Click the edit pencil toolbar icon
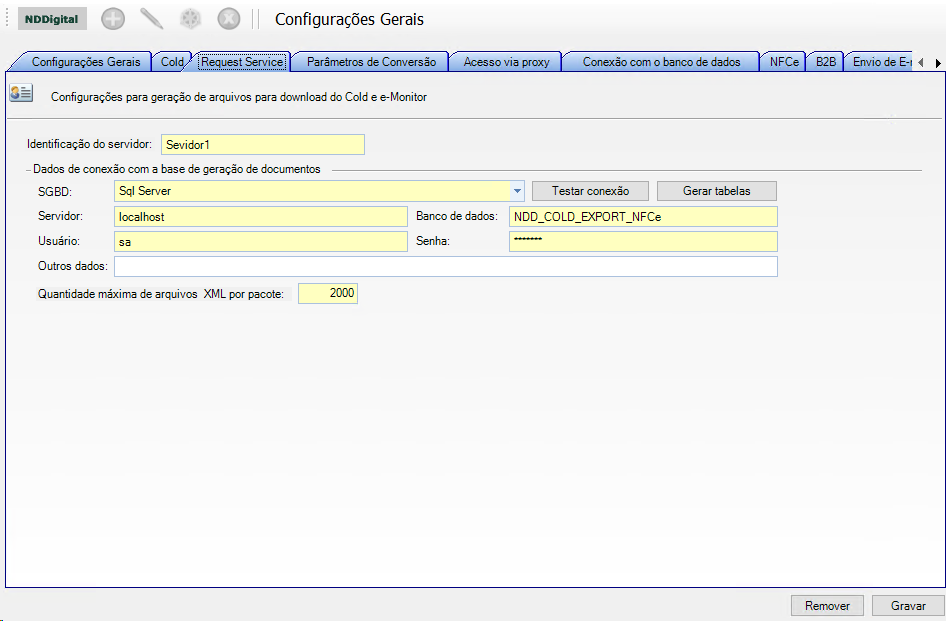 tap(151, 19)
